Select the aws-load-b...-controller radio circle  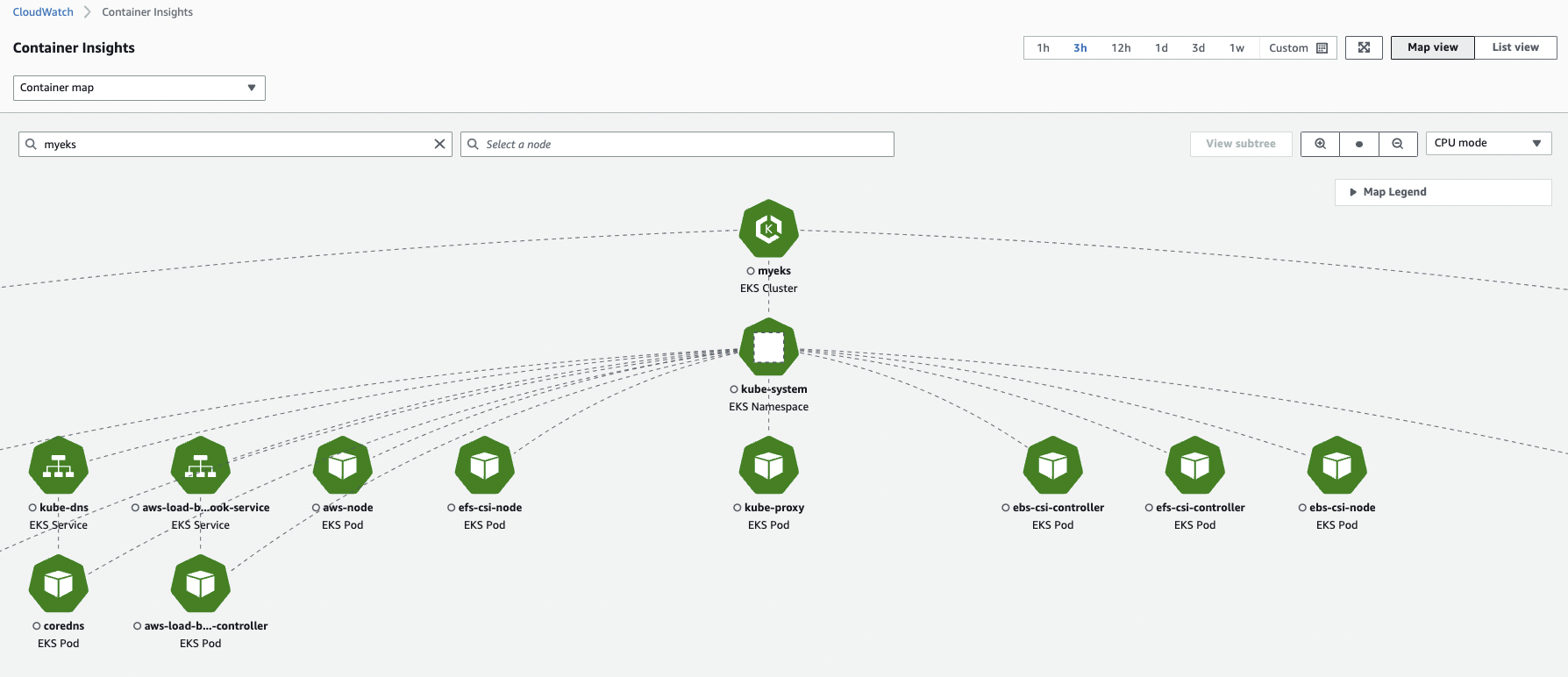137,626
